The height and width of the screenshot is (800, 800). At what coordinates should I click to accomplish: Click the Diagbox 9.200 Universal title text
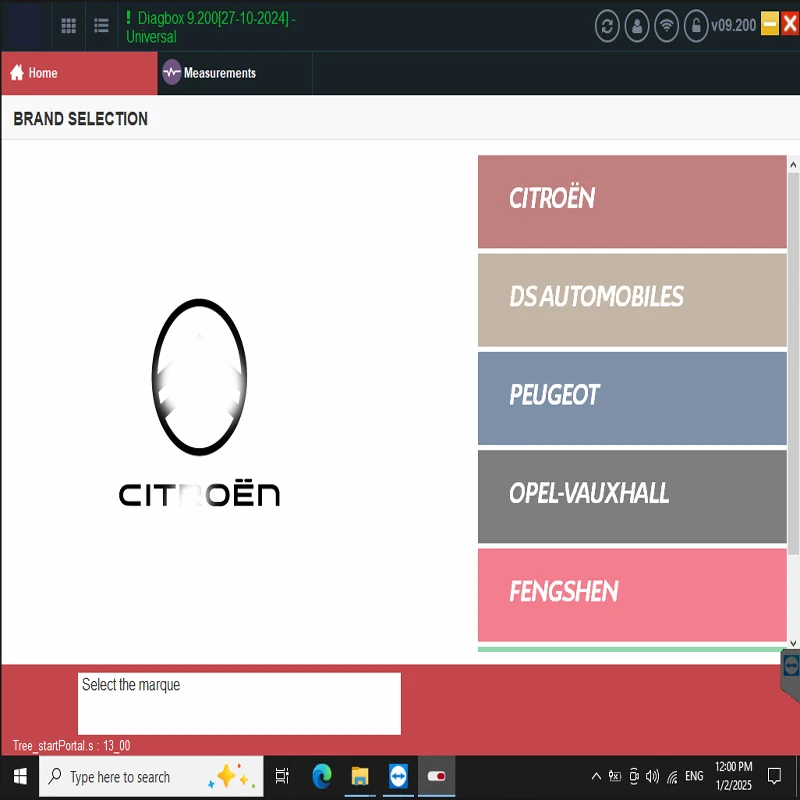210,28
